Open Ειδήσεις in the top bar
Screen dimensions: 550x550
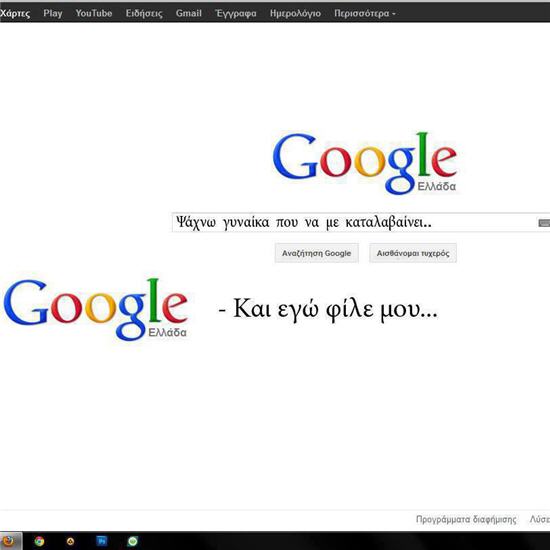(x=144, y=13)
